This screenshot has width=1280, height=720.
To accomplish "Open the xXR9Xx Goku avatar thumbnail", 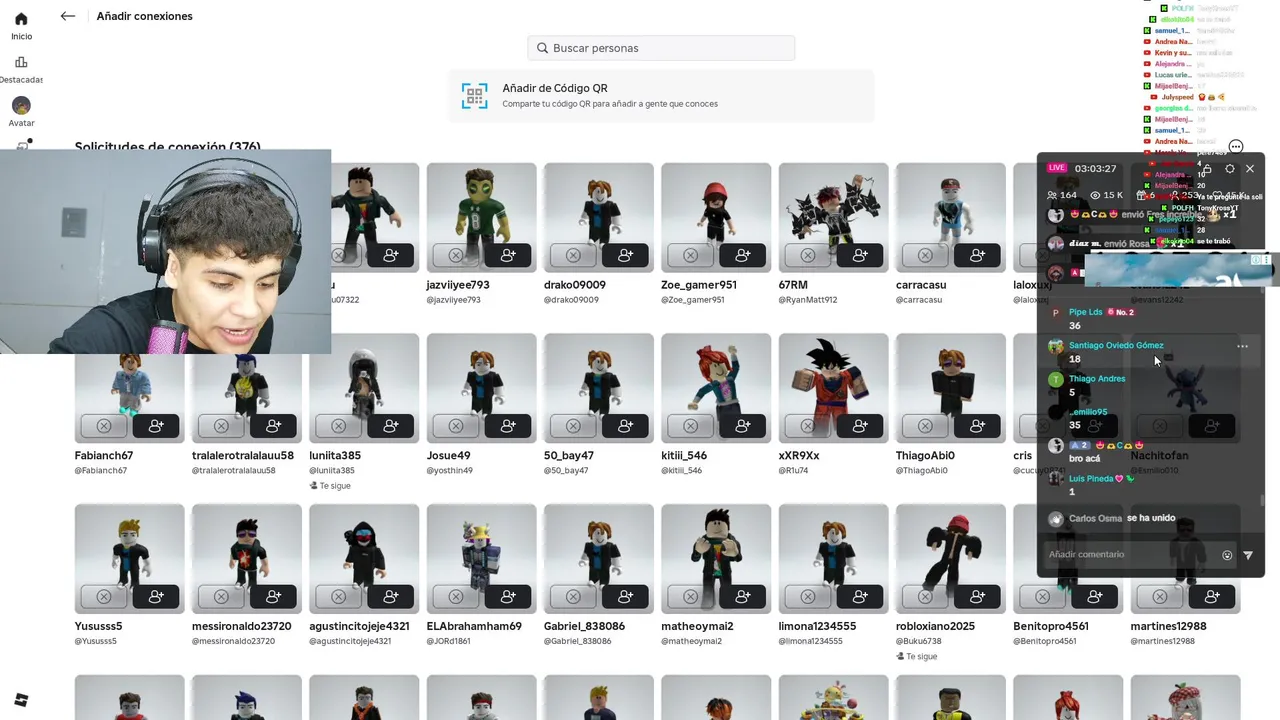I will click(x=833, y=388).
